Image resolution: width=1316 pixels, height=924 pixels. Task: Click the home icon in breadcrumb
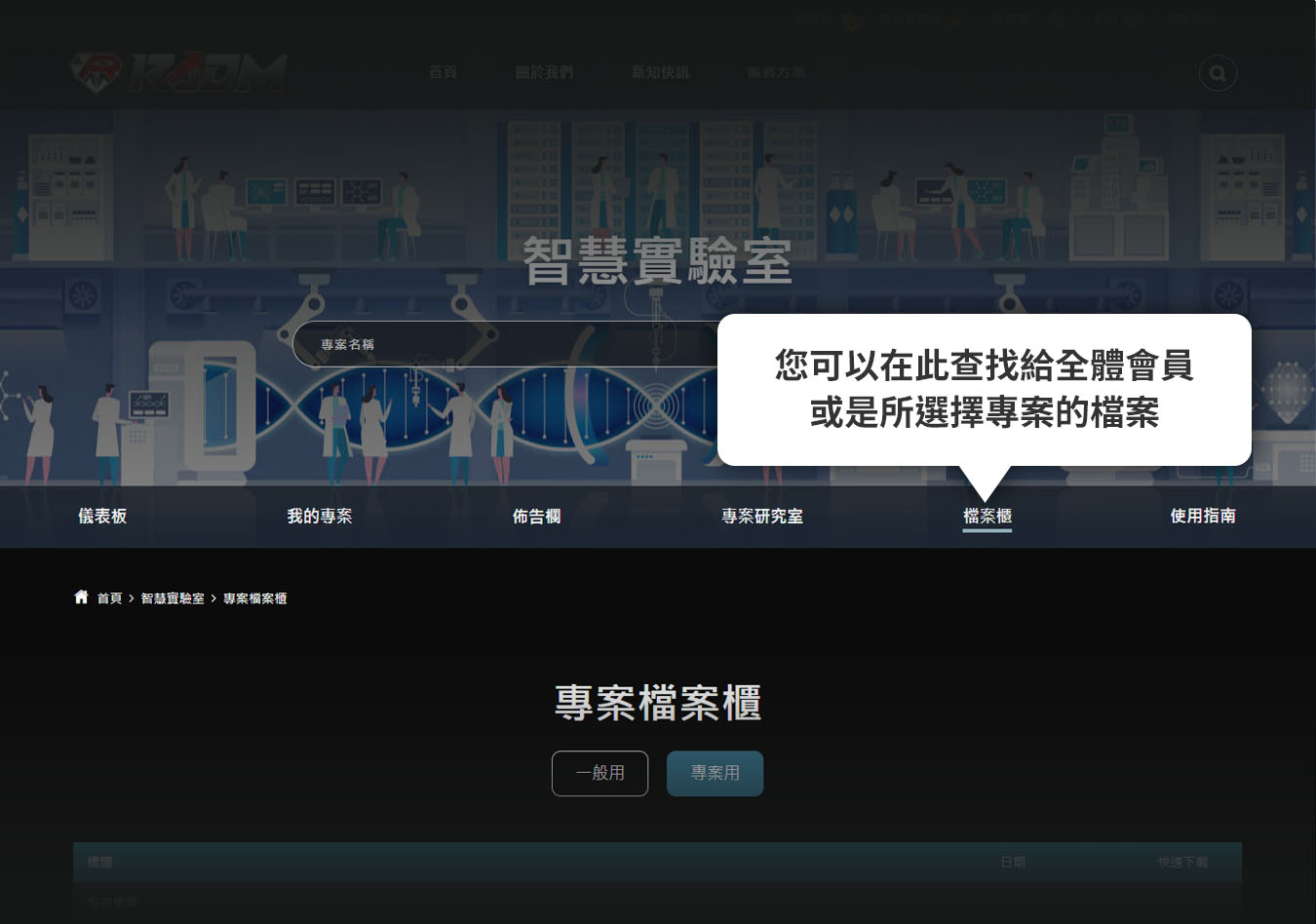click(81, 597)
